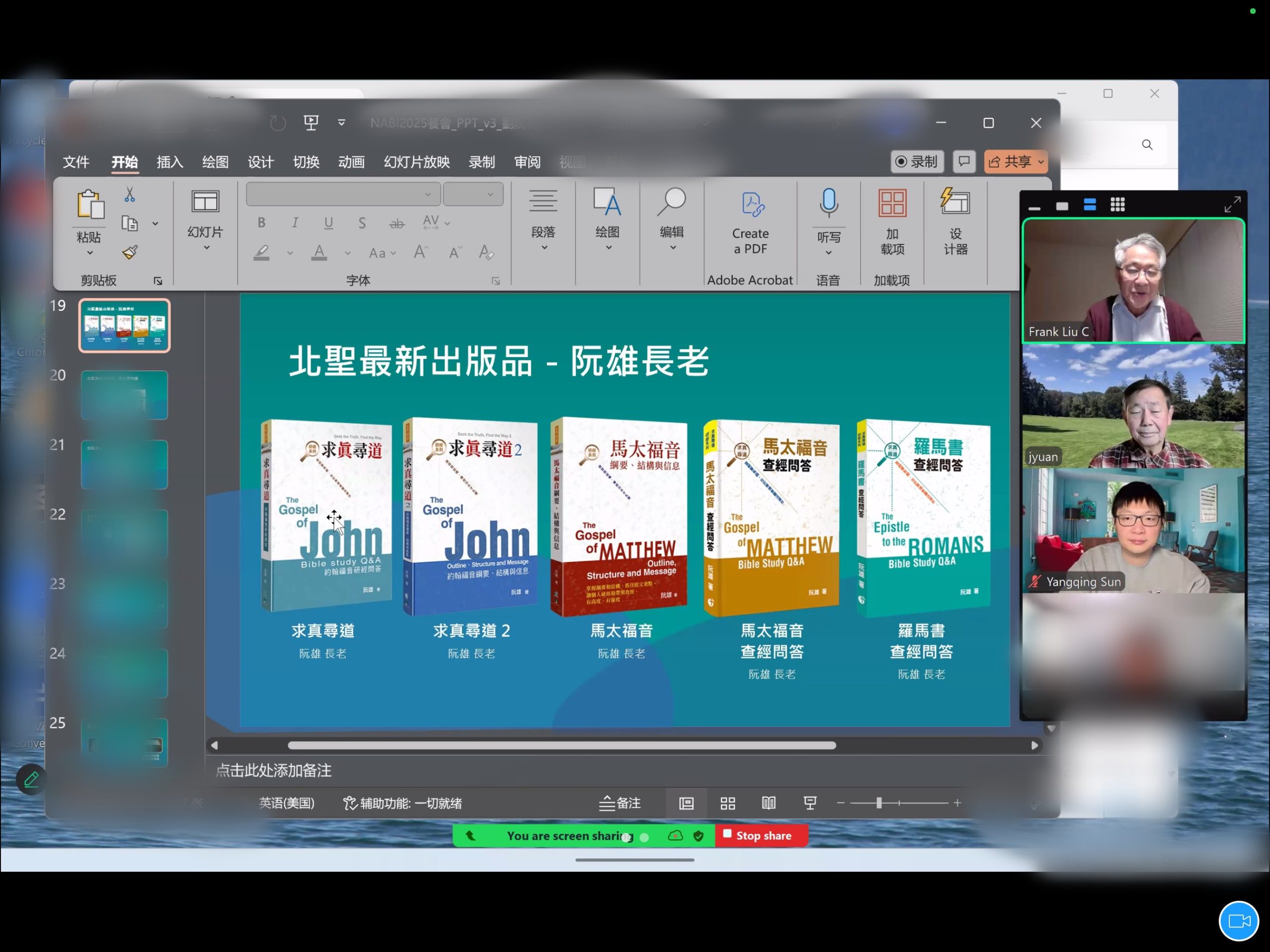Image resolution: width=1270 pixels, height=952 pixels.
Task: Open the 插入 ribbon tab
Action: tap(169, 162)
